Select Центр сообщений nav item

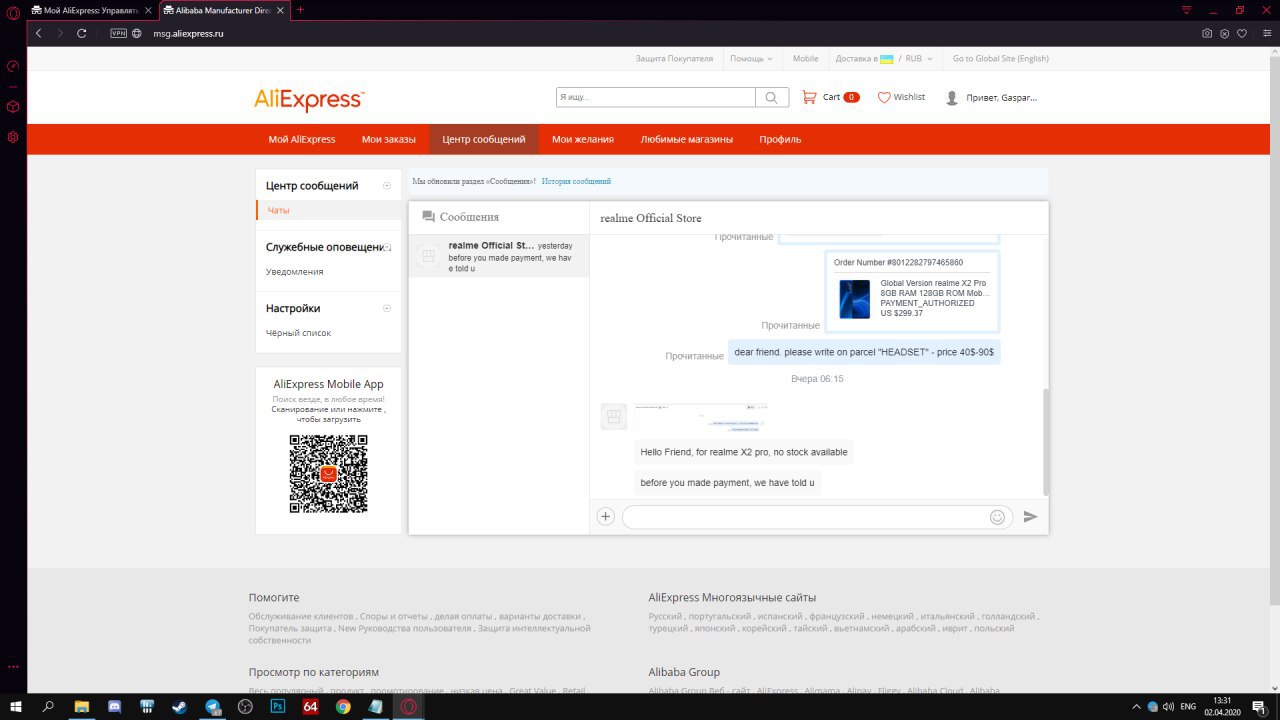pos(484,139)
